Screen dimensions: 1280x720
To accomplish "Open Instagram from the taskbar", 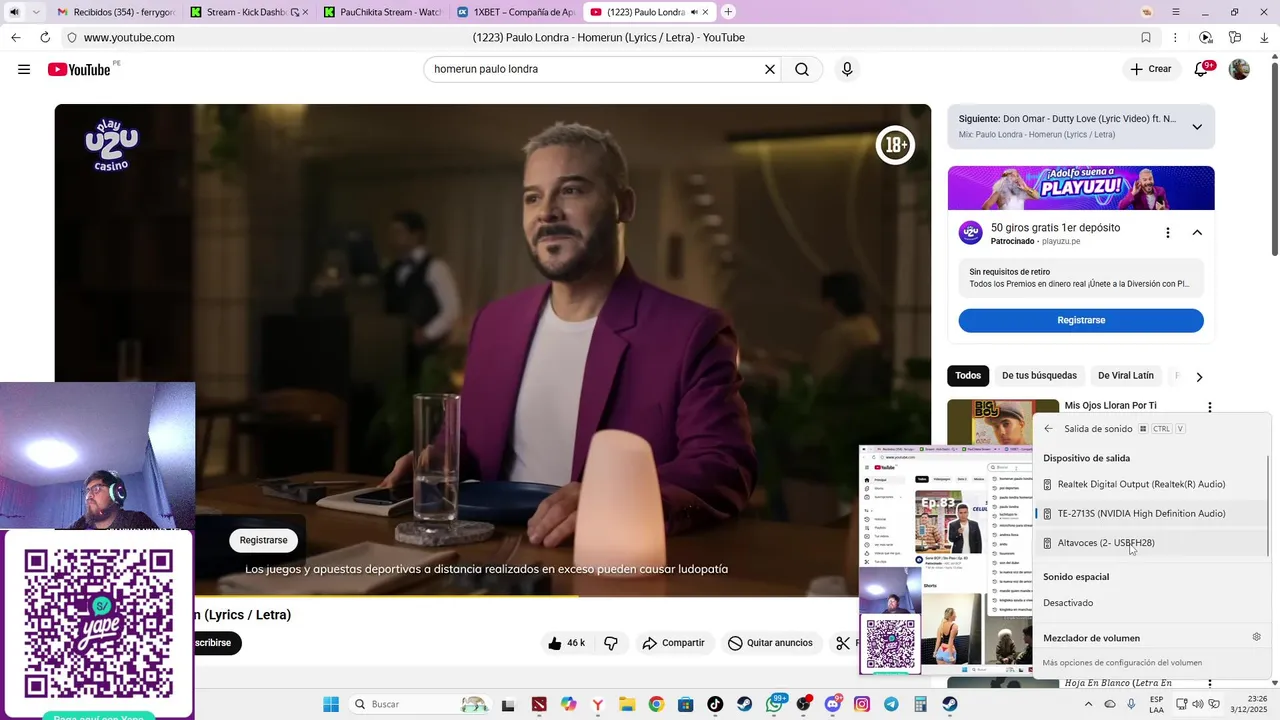I will pos(862,704).
